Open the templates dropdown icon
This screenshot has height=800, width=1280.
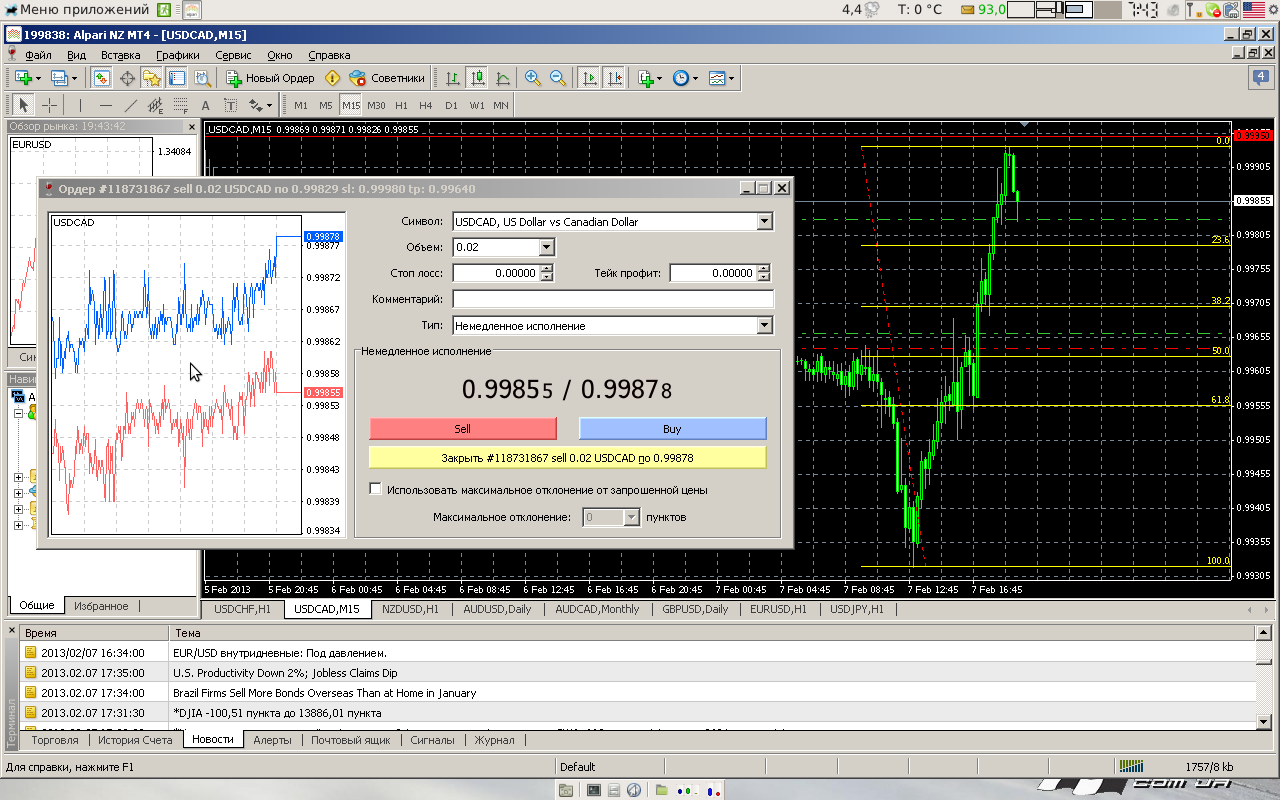click(x=721, y=78)
